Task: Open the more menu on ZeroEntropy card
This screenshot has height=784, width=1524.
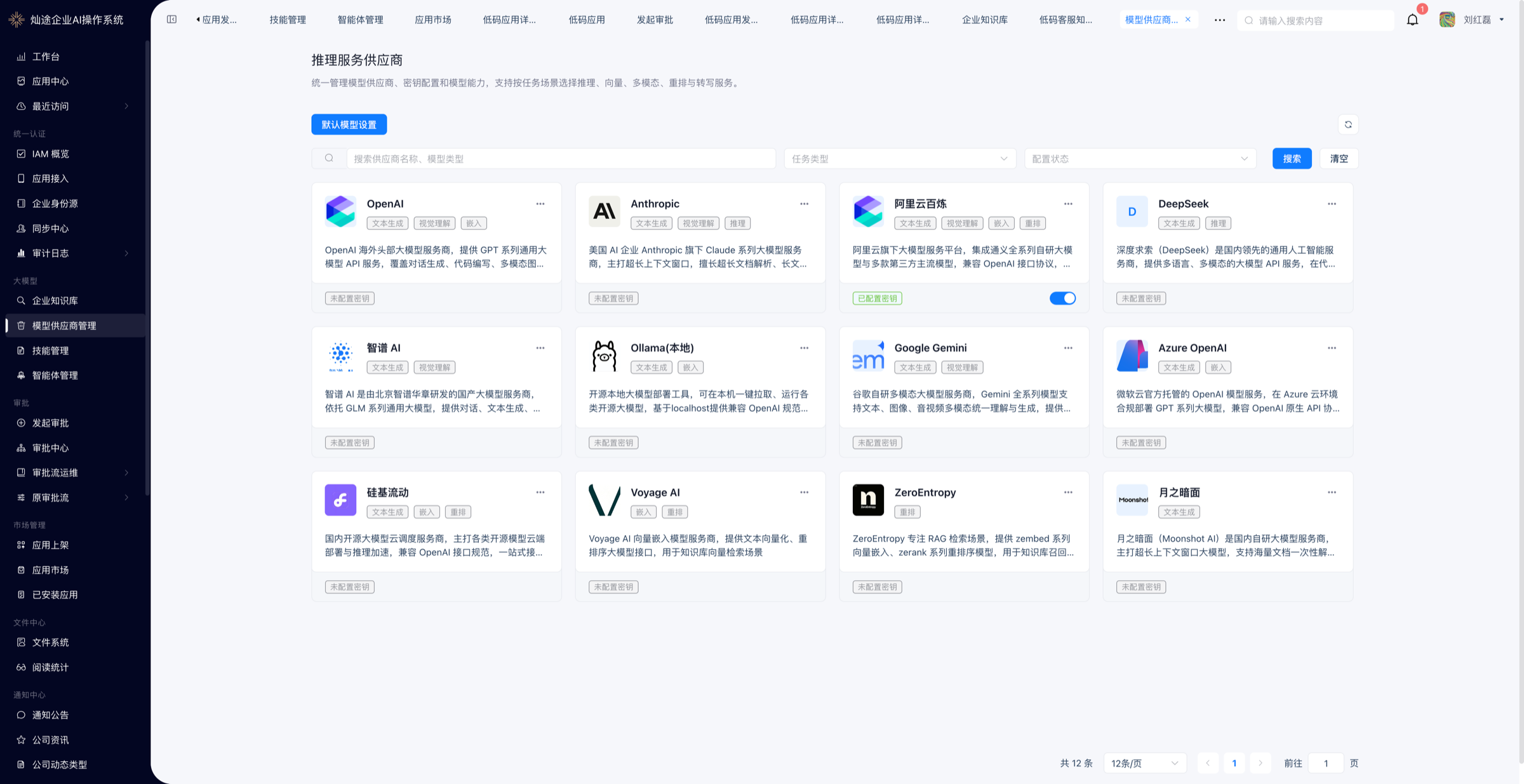Action: tap(1068, 492)
